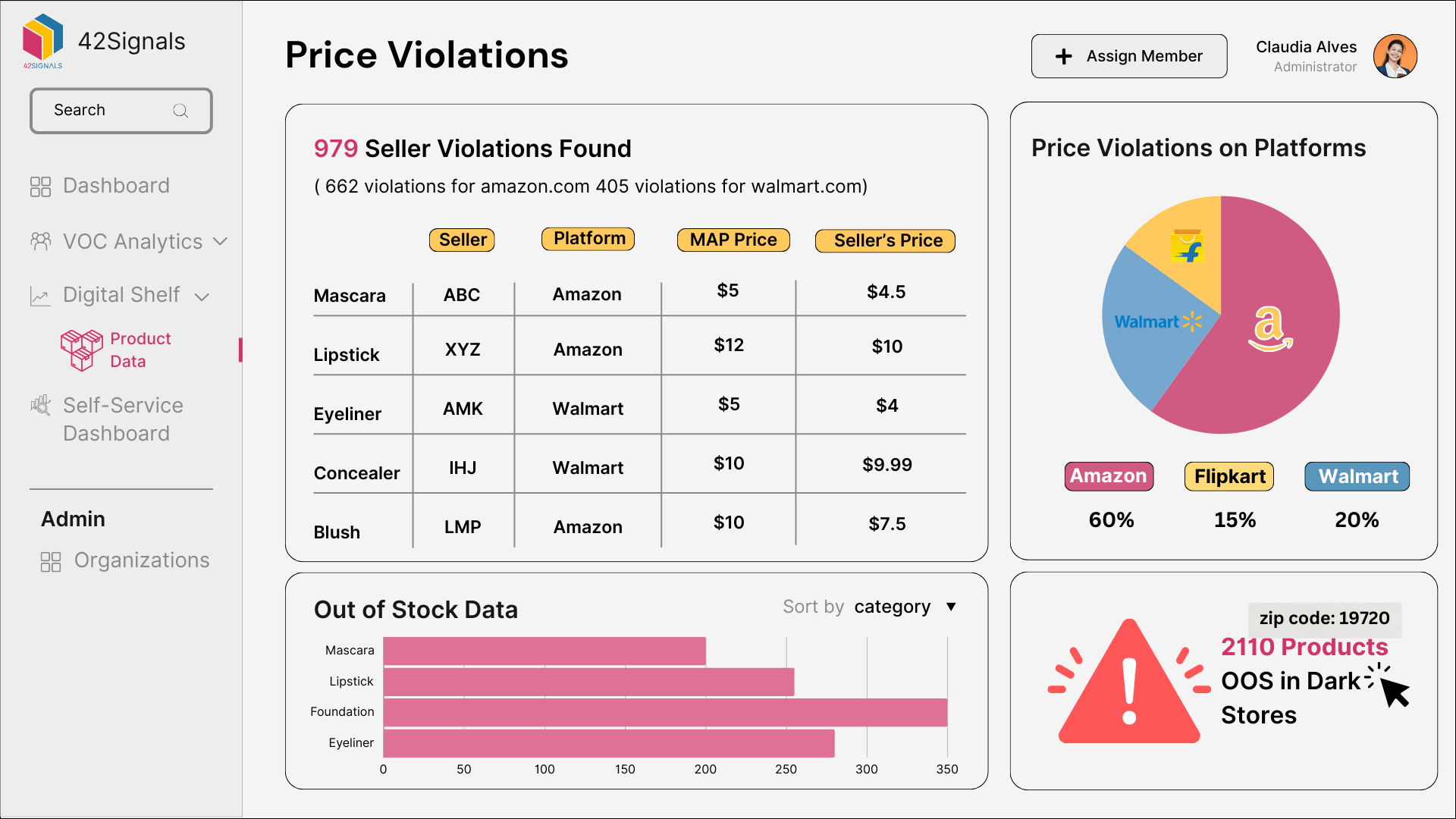
Task: Switch to the Product Data section
Action: pyautogui.click(x=140, y=350)
